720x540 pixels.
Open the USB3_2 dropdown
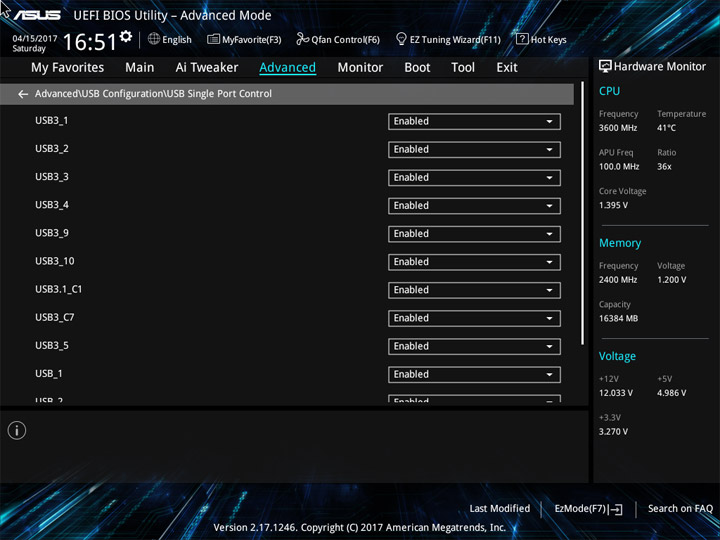point(474,150)
